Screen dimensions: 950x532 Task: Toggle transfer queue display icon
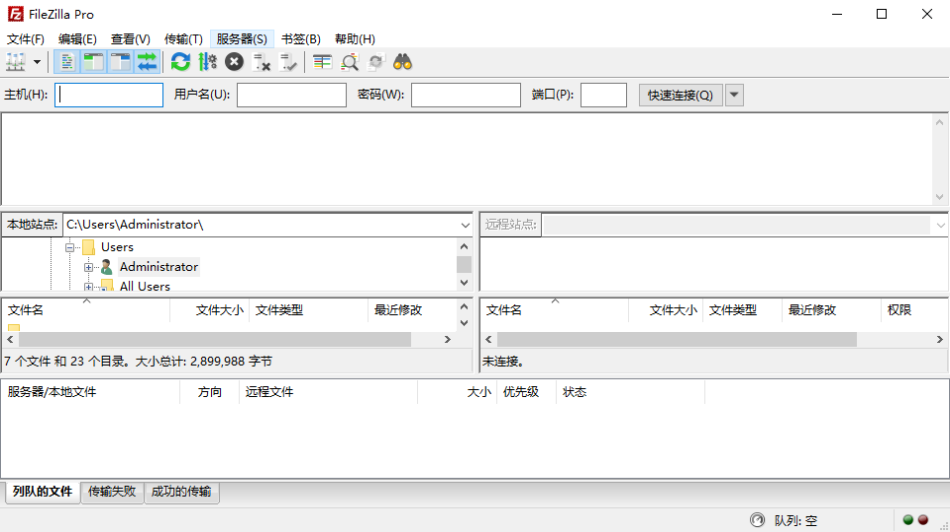147,62
